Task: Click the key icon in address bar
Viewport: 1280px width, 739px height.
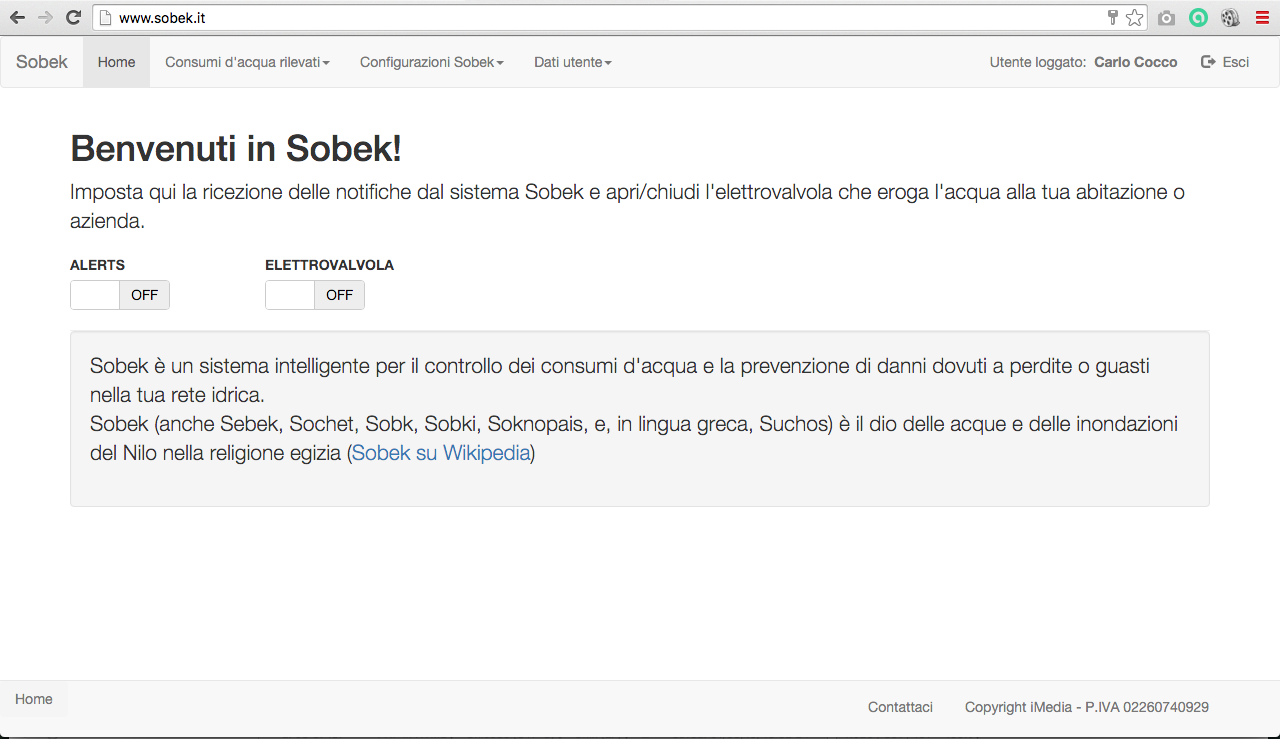Action: pos(1112,17)
